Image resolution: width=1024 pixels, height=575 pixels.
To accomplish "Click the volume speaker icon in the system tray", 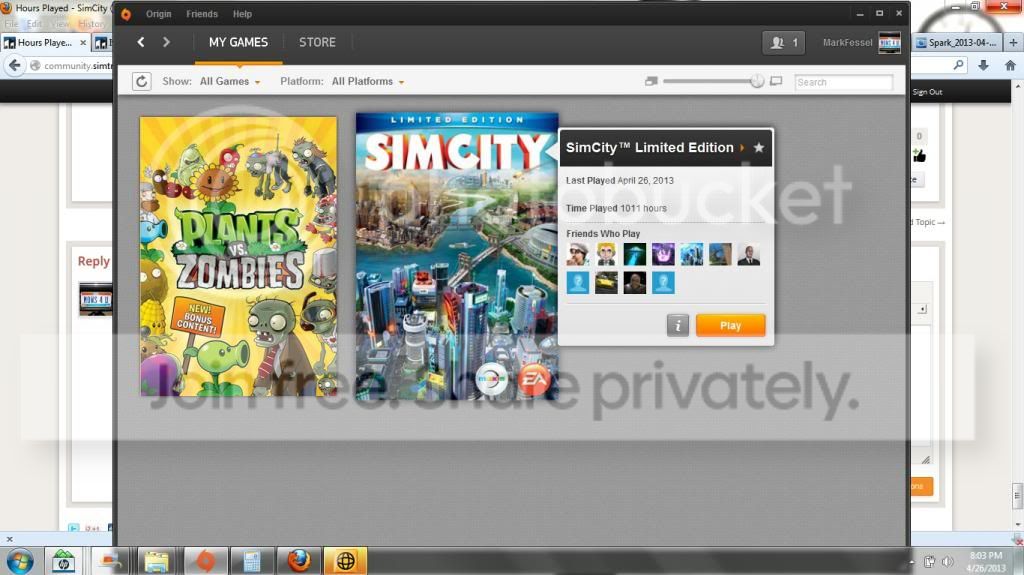I will (947, 561).
